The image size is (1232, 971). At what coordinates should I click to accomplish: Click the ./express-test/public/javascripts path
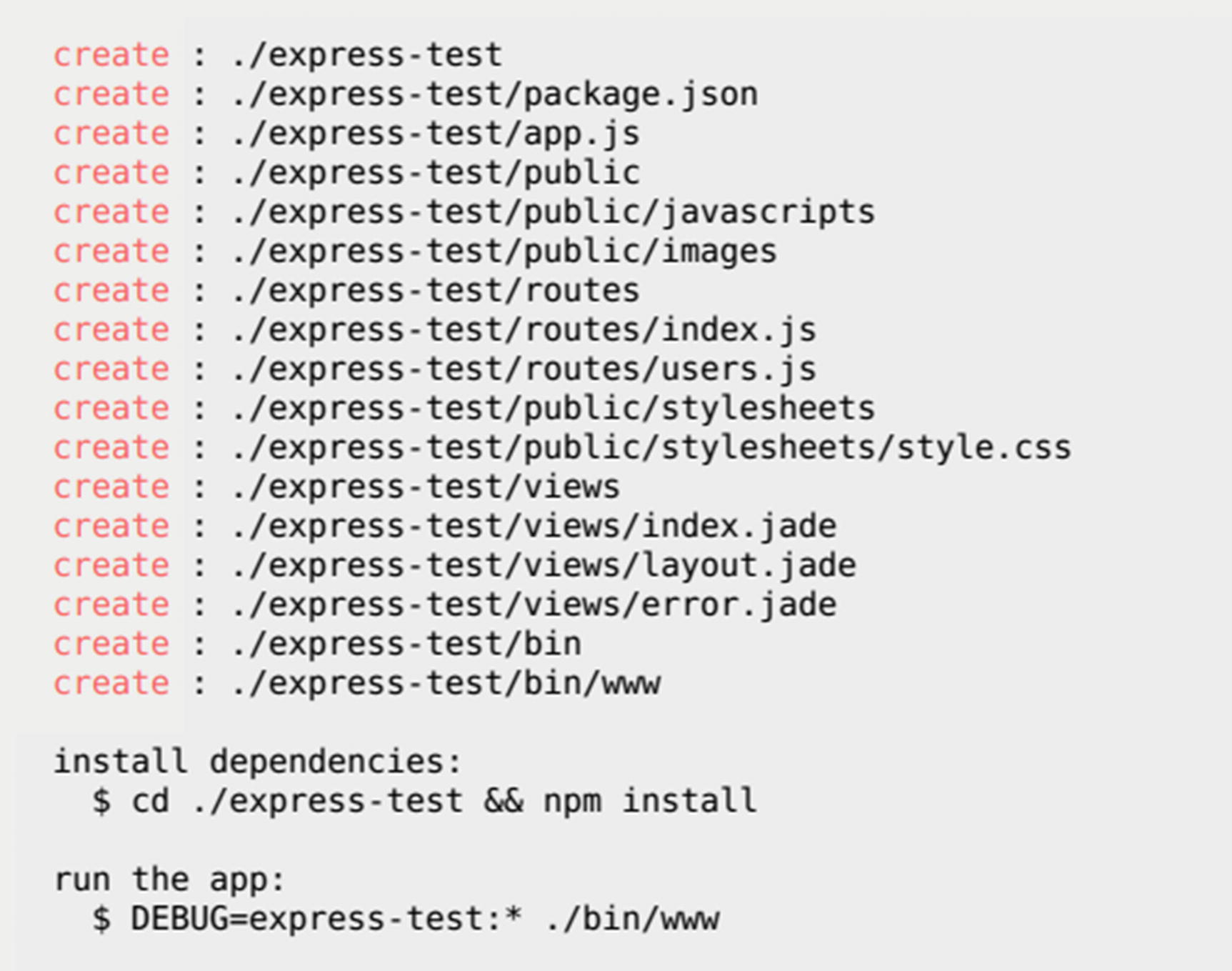click(553, 213)
